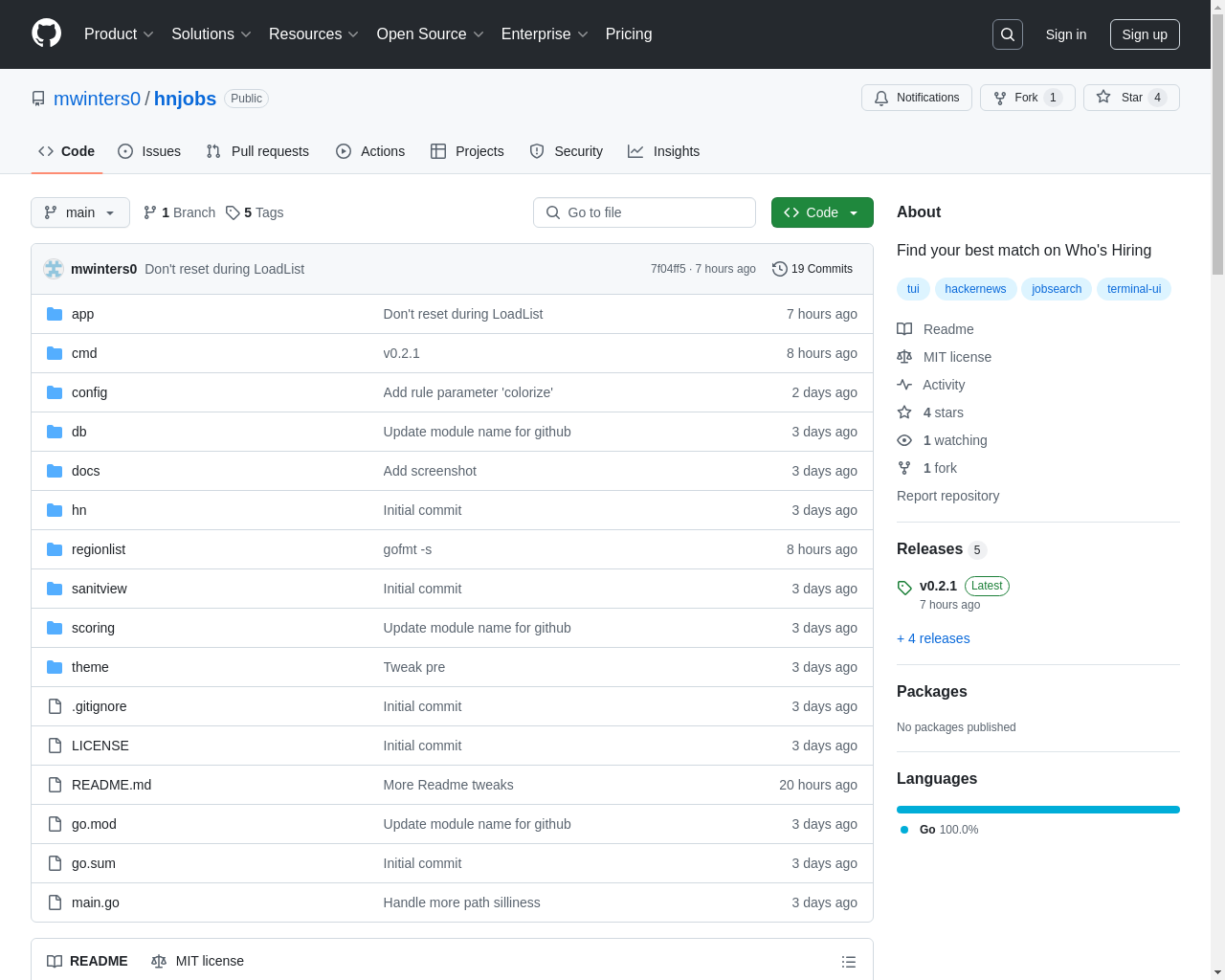This screenshot has height=980, width=1225.
Task: Click the .gitignore file icon
Action: tap(55, 706)
